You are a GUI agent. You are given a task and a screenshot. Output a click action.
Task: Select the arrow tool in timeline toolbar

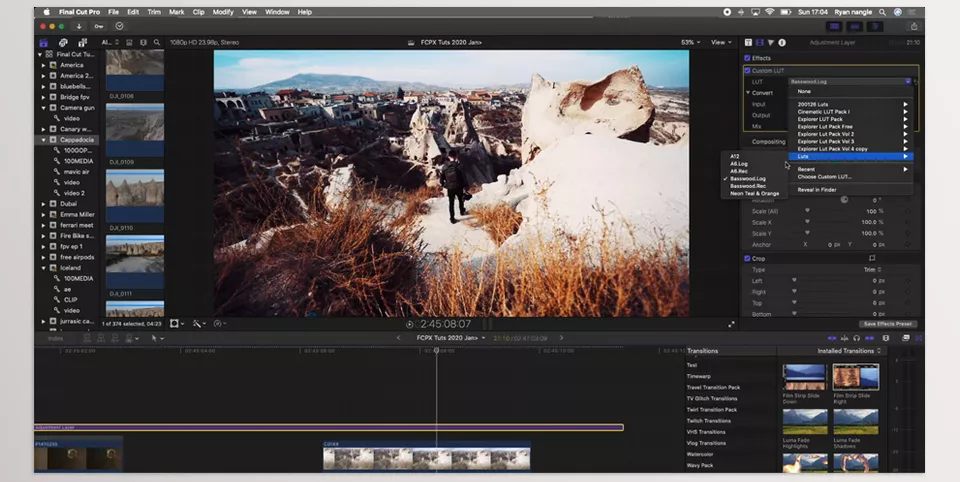point(156,338)
